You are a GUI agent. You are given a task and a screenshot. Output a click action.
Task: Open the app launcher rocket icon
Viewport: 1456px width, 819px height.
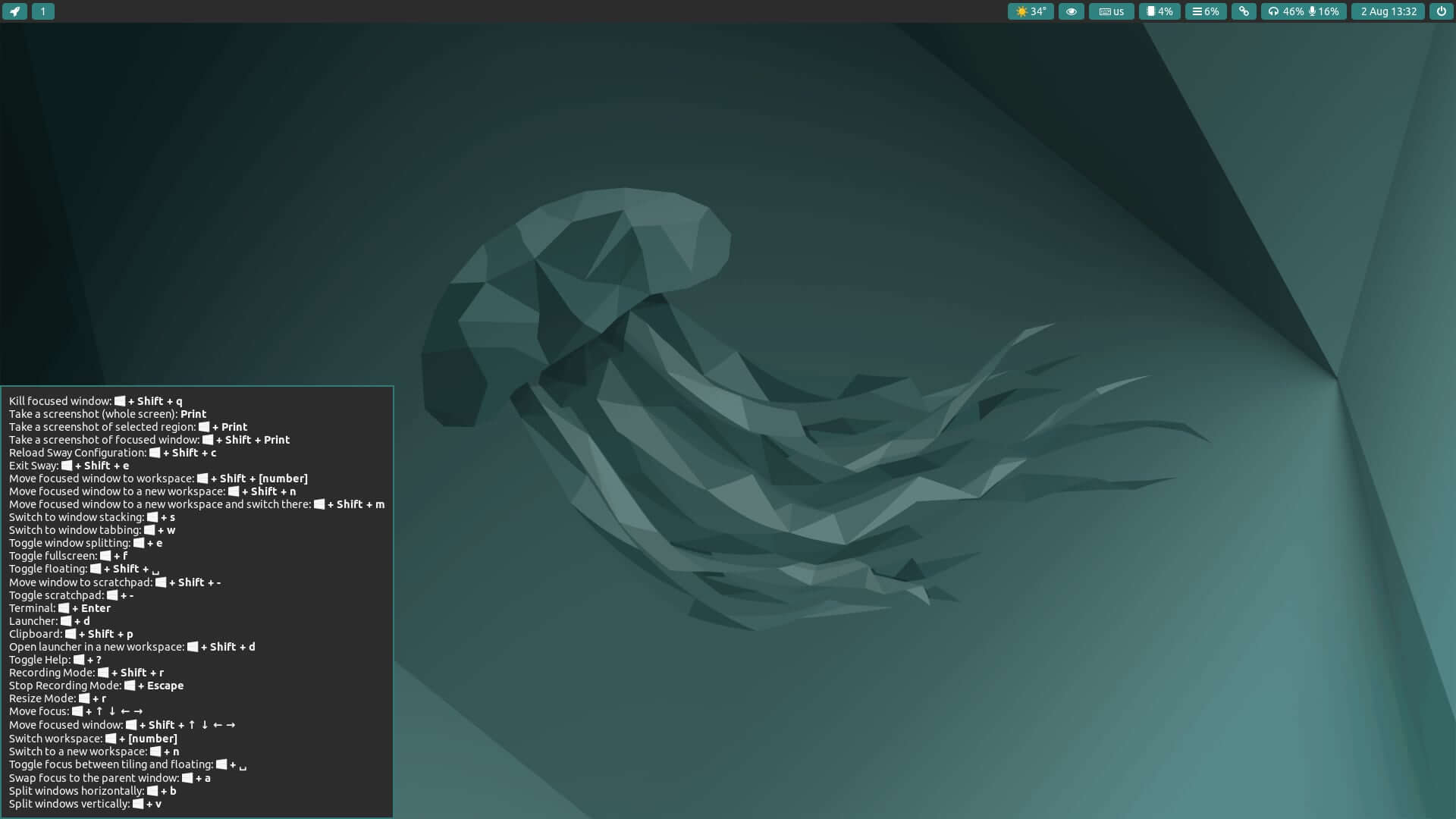(x=14, y=11)
